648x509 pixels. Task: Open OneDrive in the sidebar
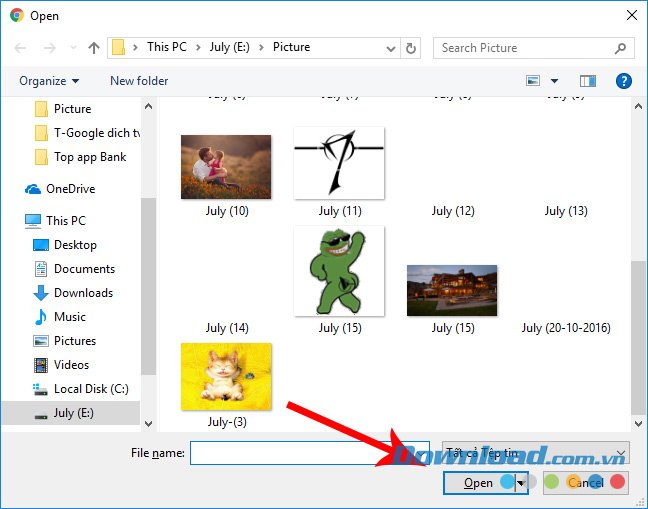click(x=69, y=189)
